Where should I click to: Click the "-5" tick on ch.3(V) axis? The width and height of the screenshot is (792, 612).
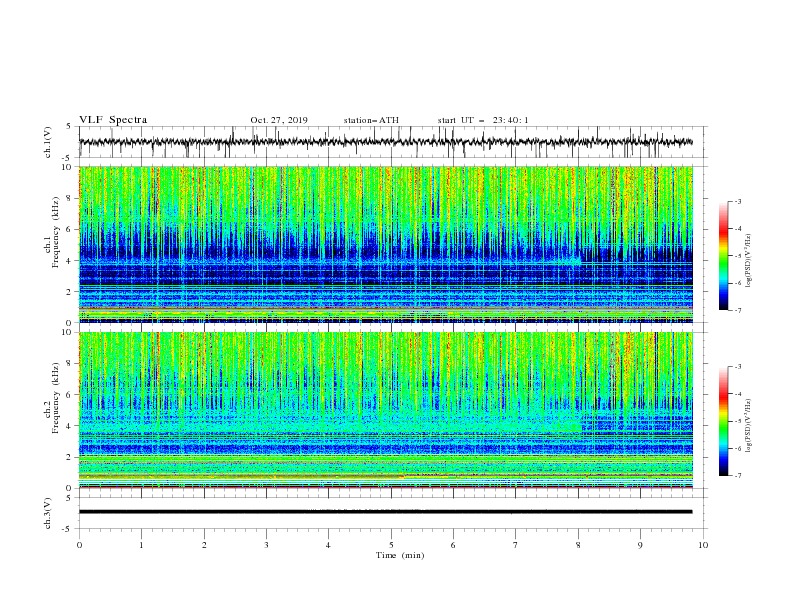coord(67,529)
